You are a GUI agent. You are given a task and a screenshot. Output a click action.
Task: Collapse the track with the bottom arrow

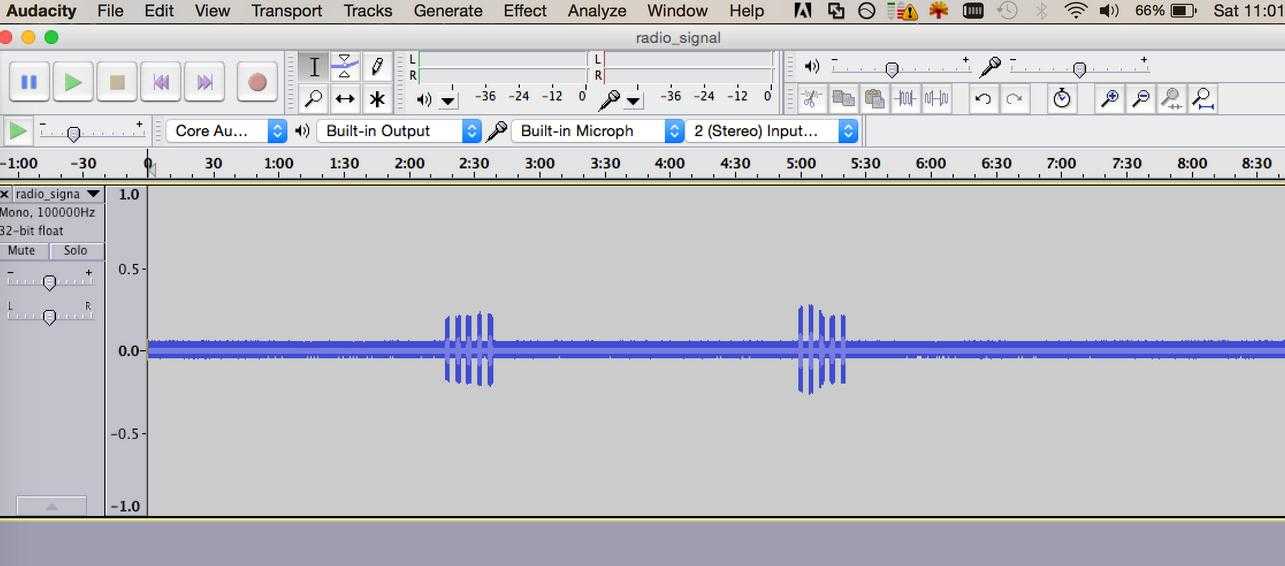point(52,506)
